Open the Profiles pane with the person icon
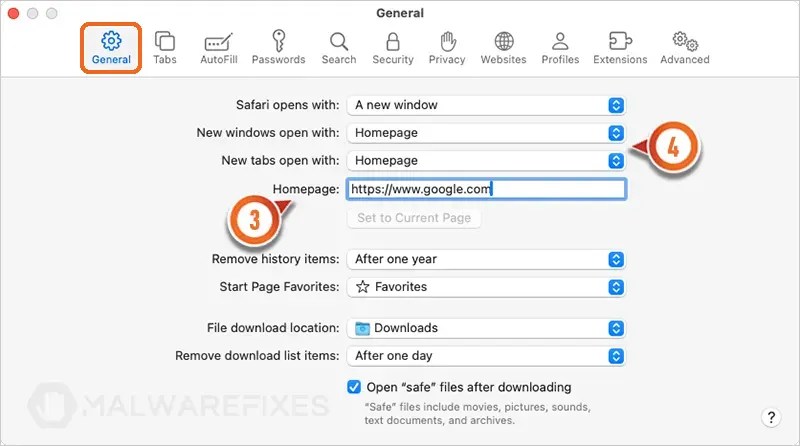Screen dimensions: 800x446 [560, 48]
